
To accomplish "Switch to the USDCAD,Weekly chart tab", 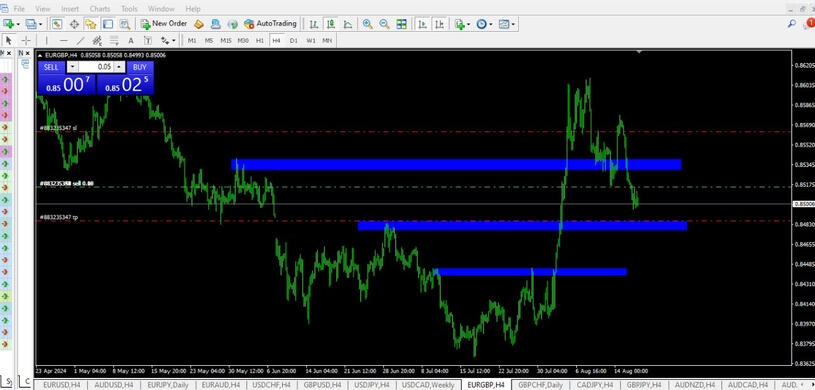I will [428, 385].
